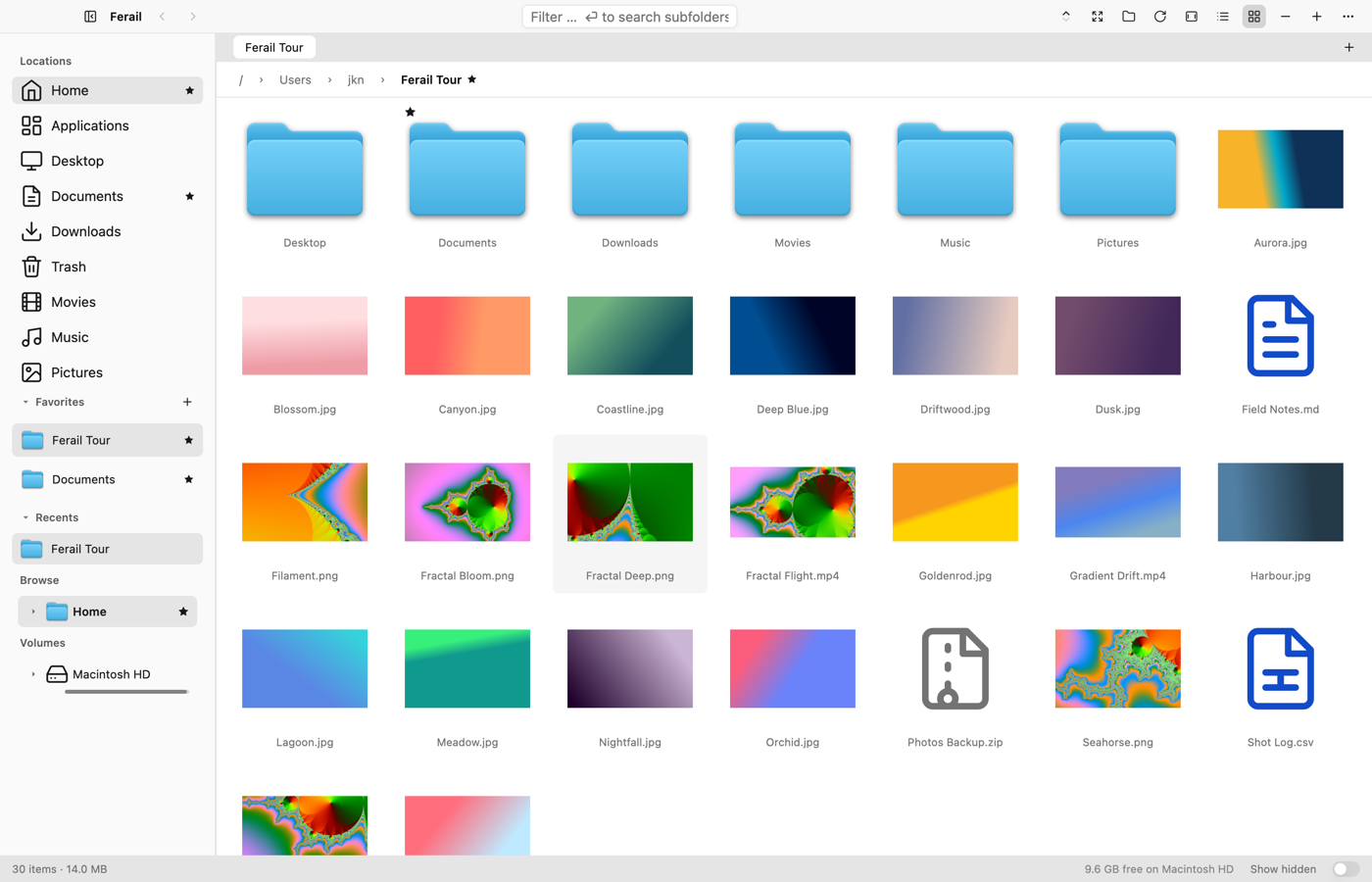The width and height of the screenshot is (1372, 882).
Task: Go to jkn breadcrumb
Action: (356, 80)
